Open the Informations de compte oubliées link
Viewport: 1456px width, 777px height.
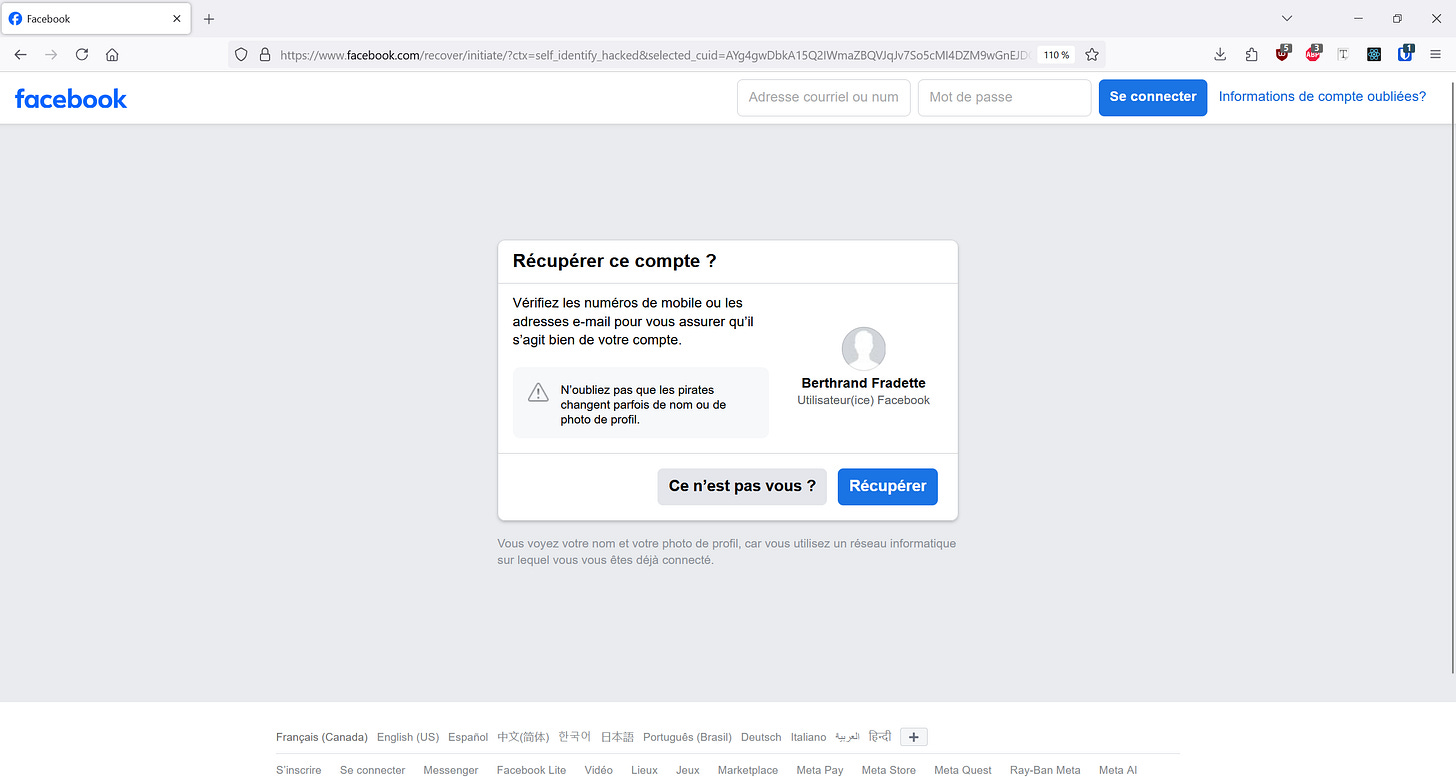click(1322, 96)
